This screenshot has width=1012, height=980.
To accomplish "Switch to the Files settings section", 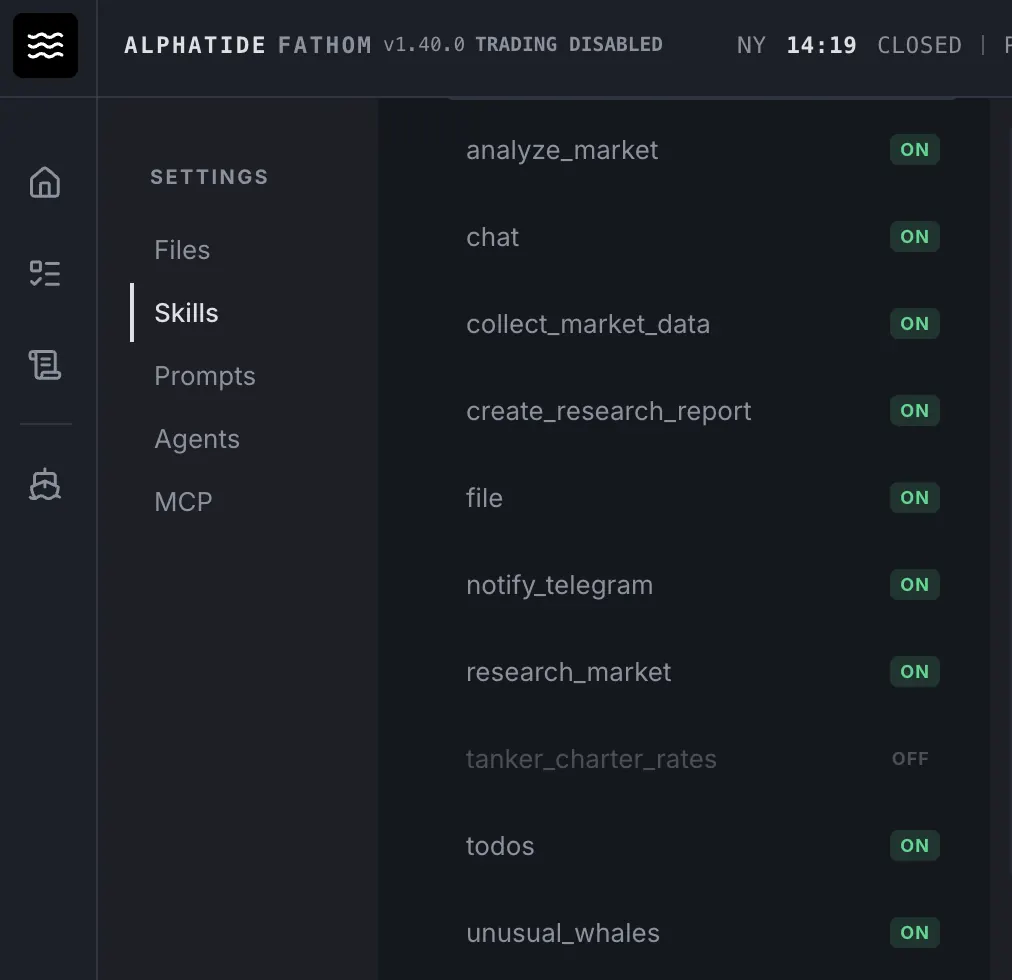I will tap(182, 250).
